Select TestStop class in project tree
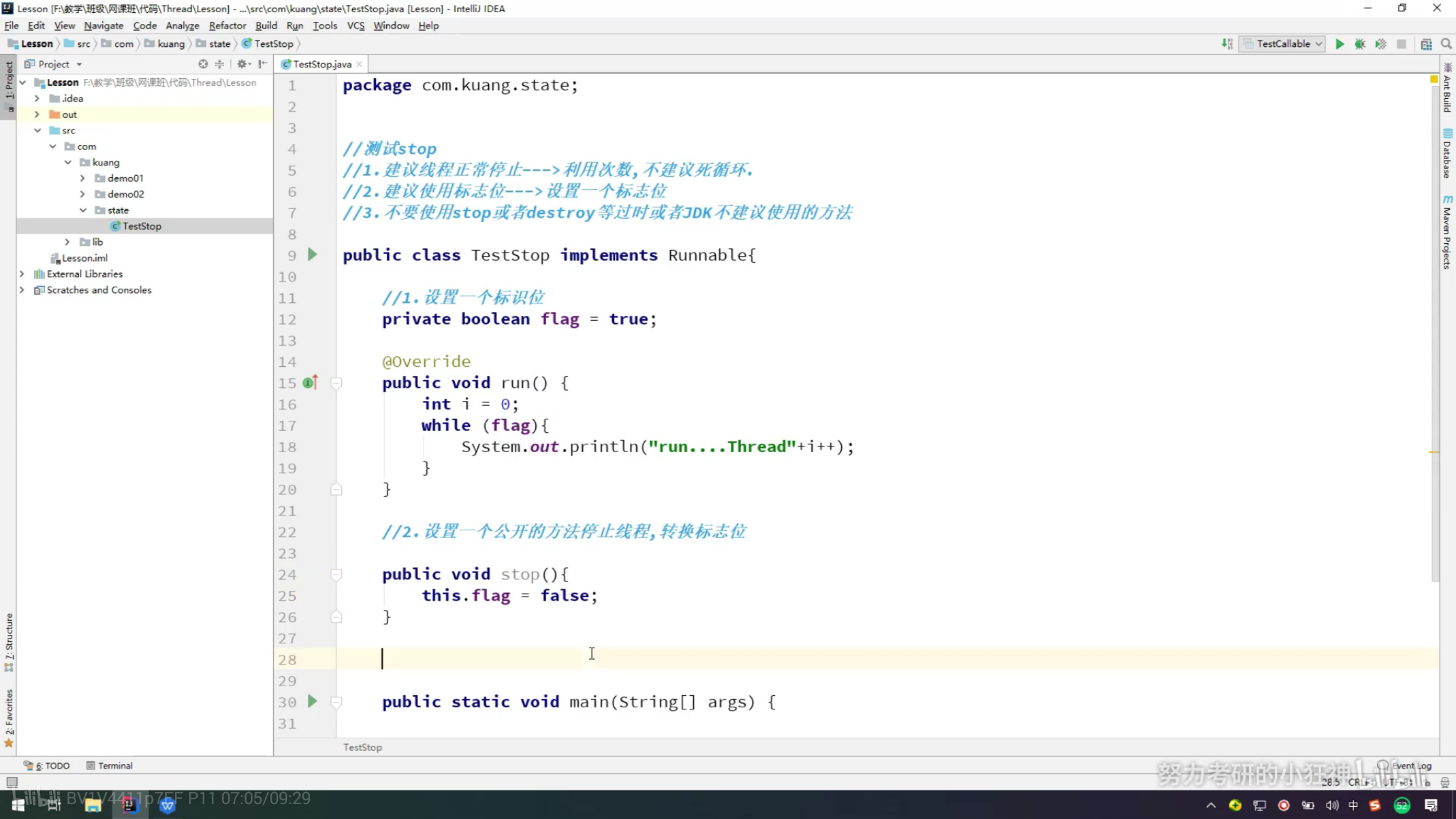Image resolution: width=1456 pixels, height=819 pixels. [136, 226]
